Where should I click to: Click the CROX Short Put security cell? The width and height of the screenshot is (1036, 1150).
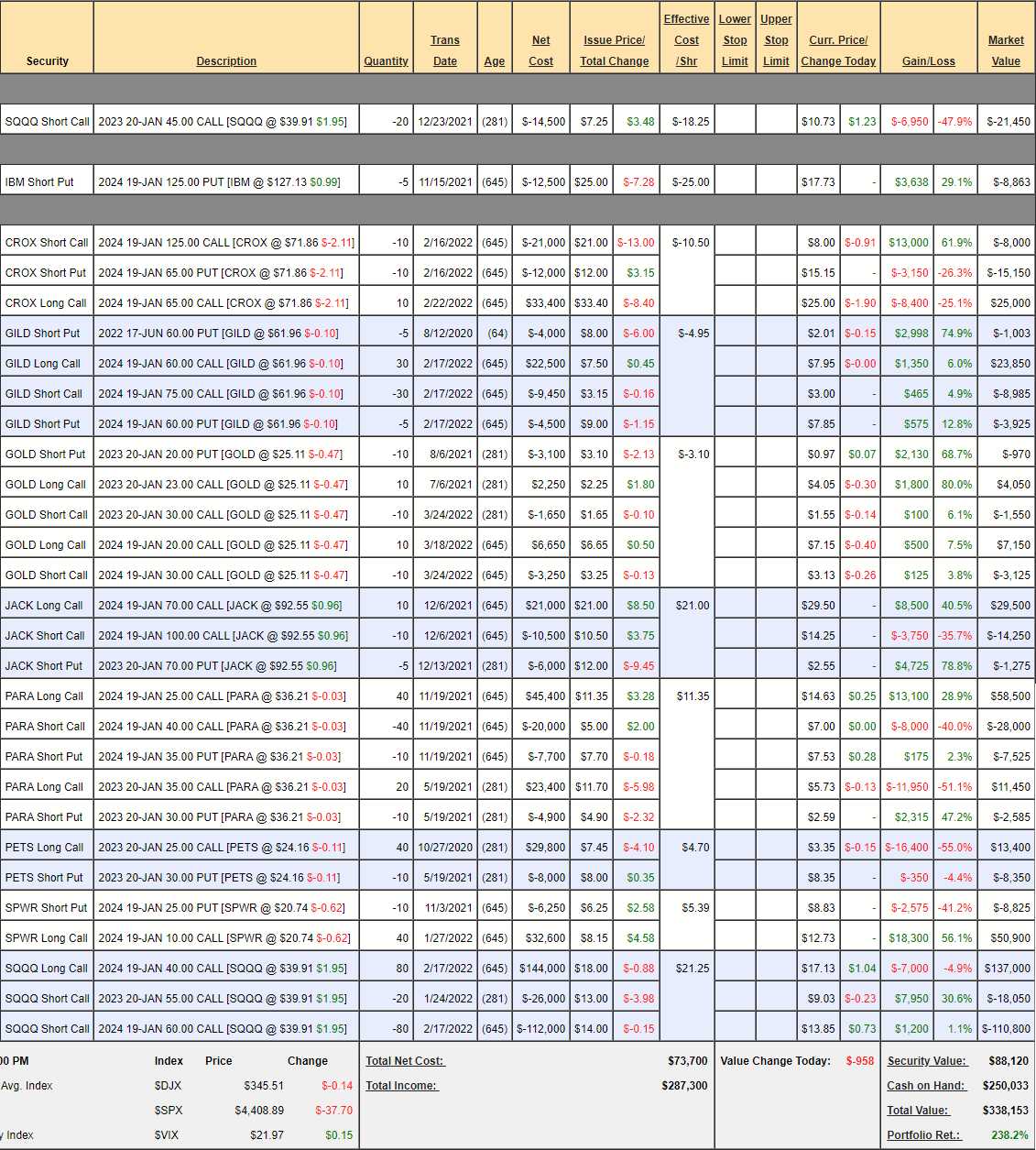click(x=46, y=273)
